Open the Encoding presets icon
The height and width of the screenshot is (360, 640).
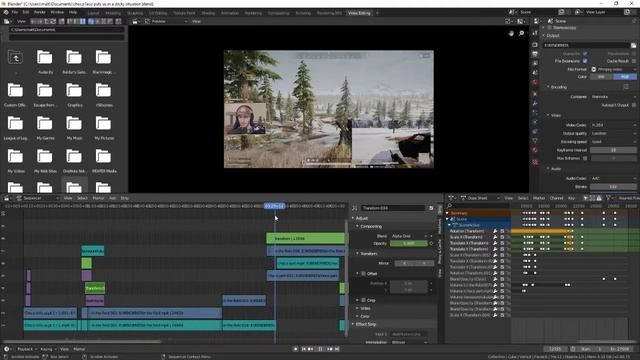pyautogui.click(x=626, y=87)
